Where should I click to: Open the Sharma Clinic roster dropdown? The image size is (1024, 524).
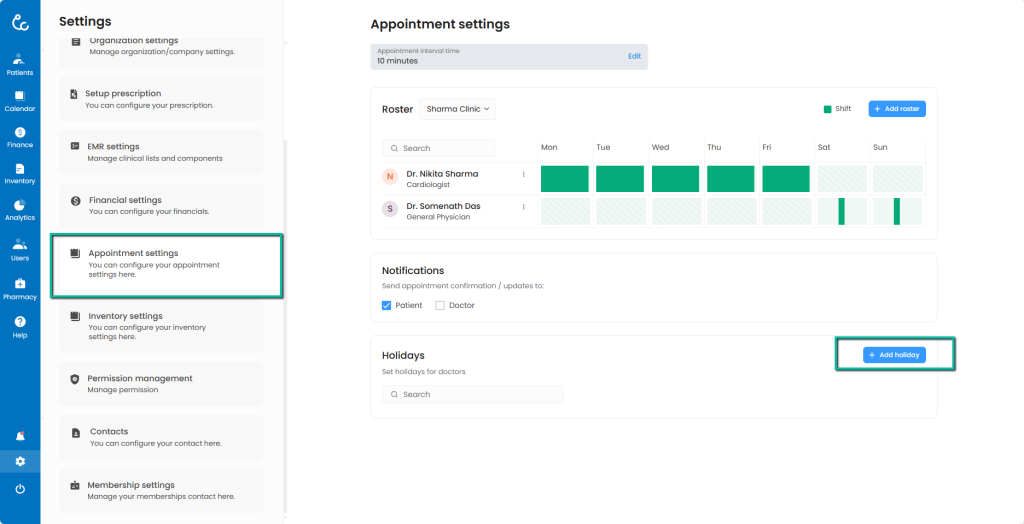(x=459, y=109)
